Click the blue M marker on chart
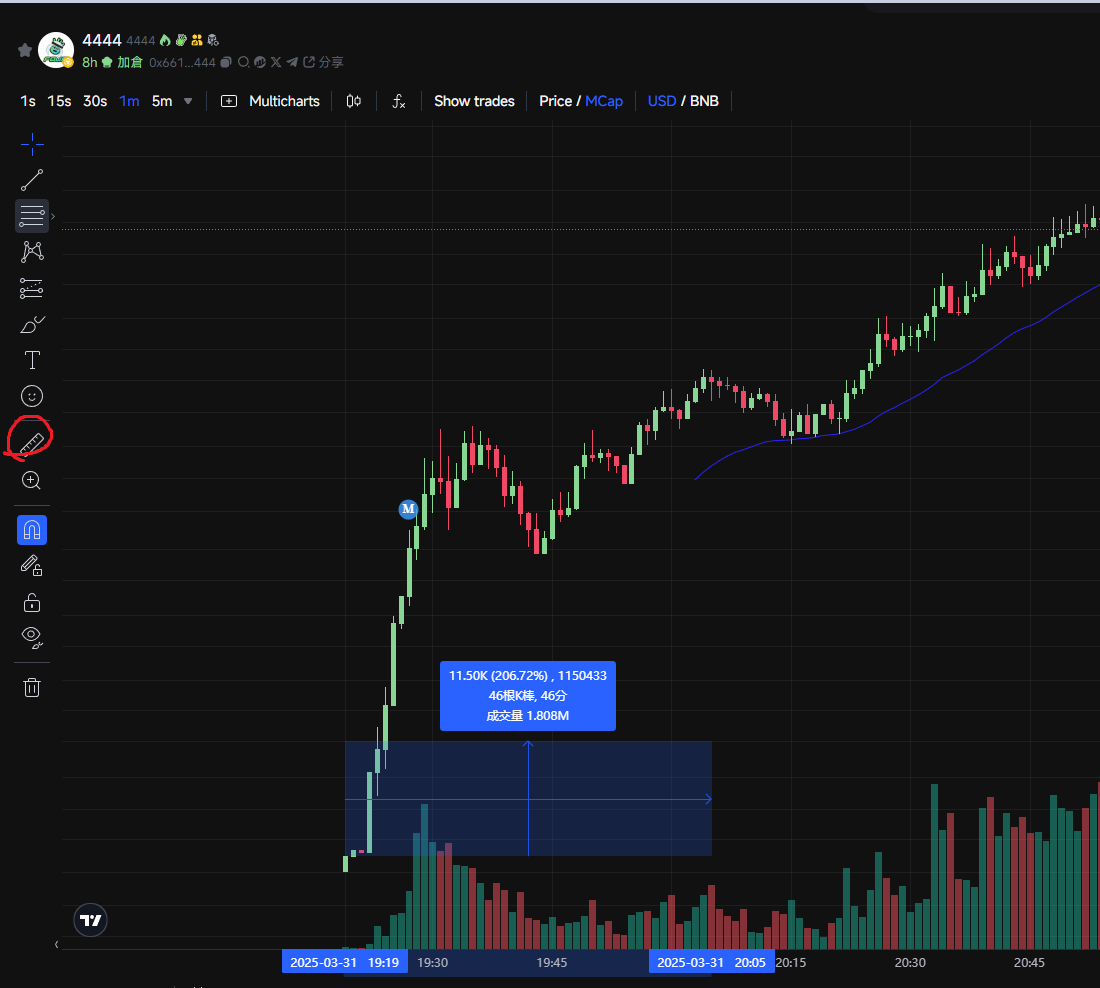 408,509
